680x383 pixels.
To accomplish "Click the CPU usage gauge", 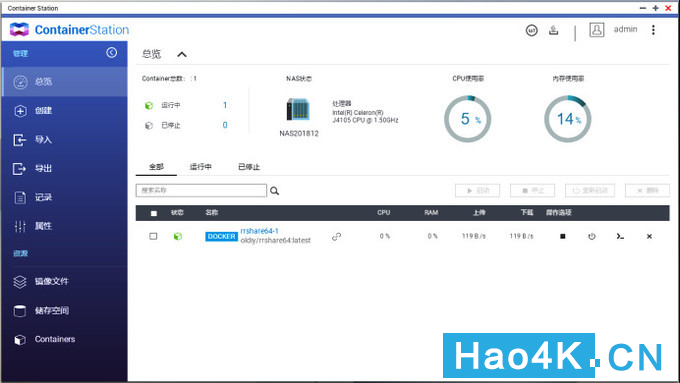I will pos(468,119).
